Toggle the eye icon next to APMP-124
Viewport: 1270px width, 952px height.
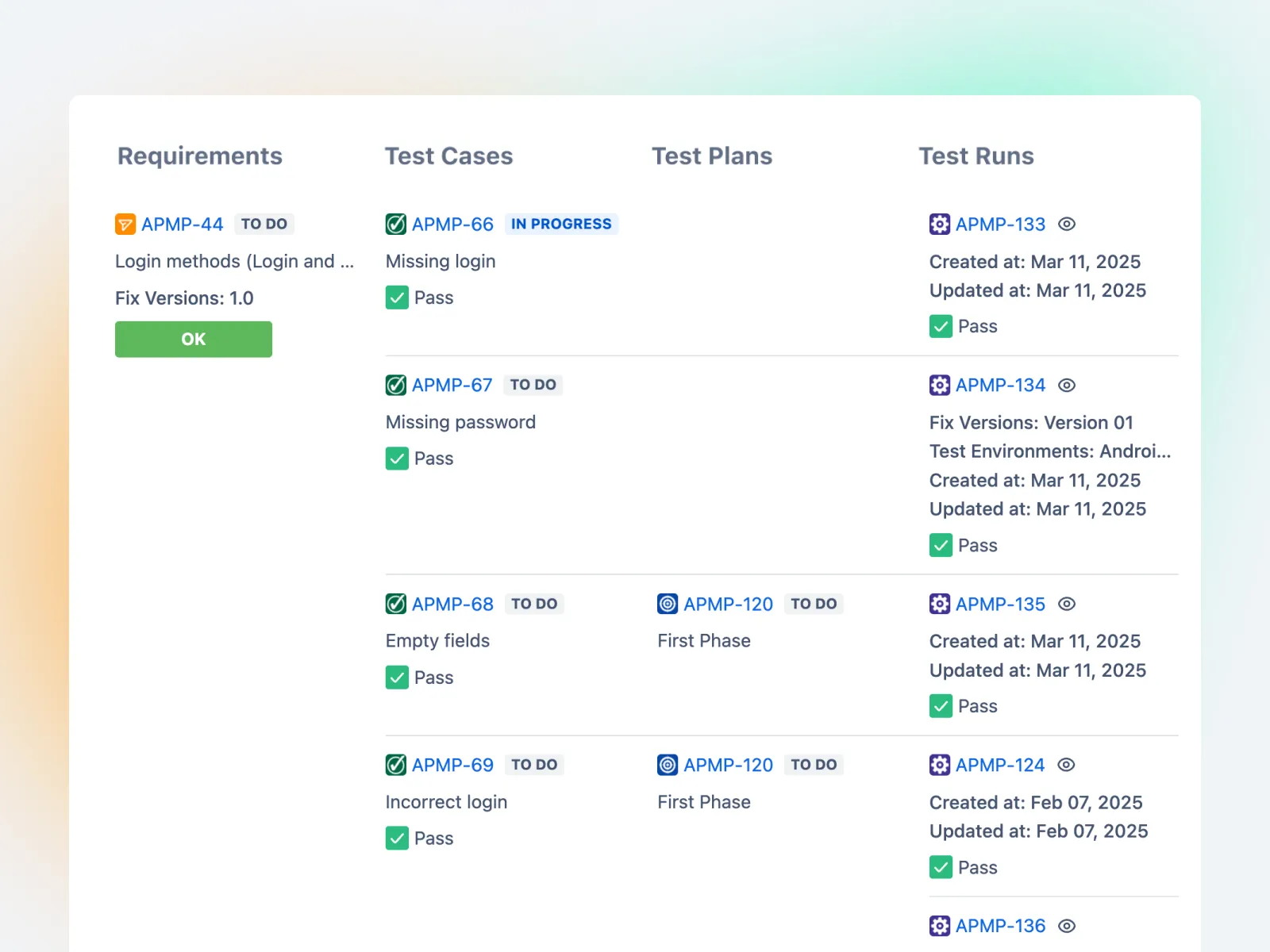(x=1066, y=765)
